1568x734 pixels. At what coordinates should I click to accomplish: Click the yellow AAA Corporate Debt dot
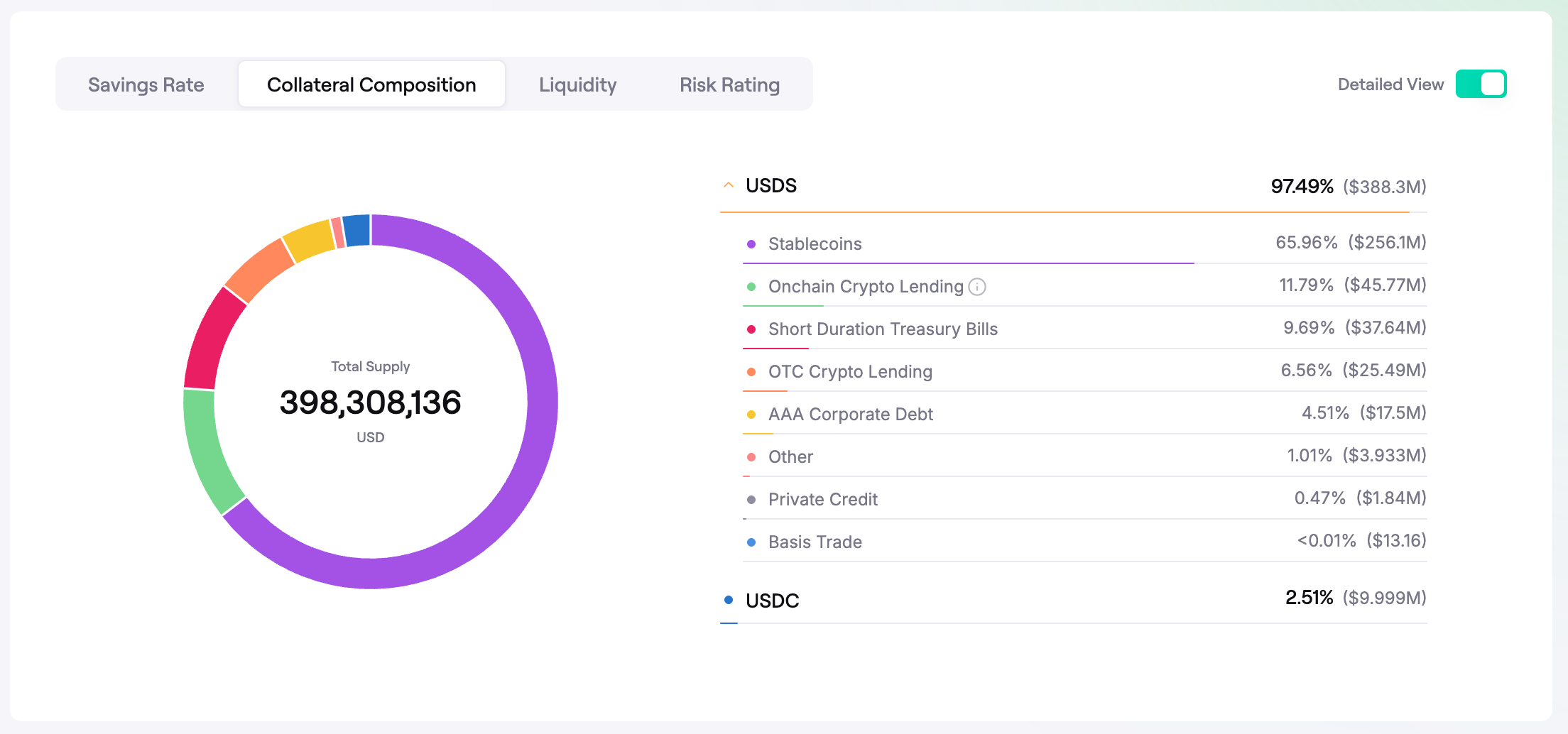pyautogui.click(x=751, y=415)
